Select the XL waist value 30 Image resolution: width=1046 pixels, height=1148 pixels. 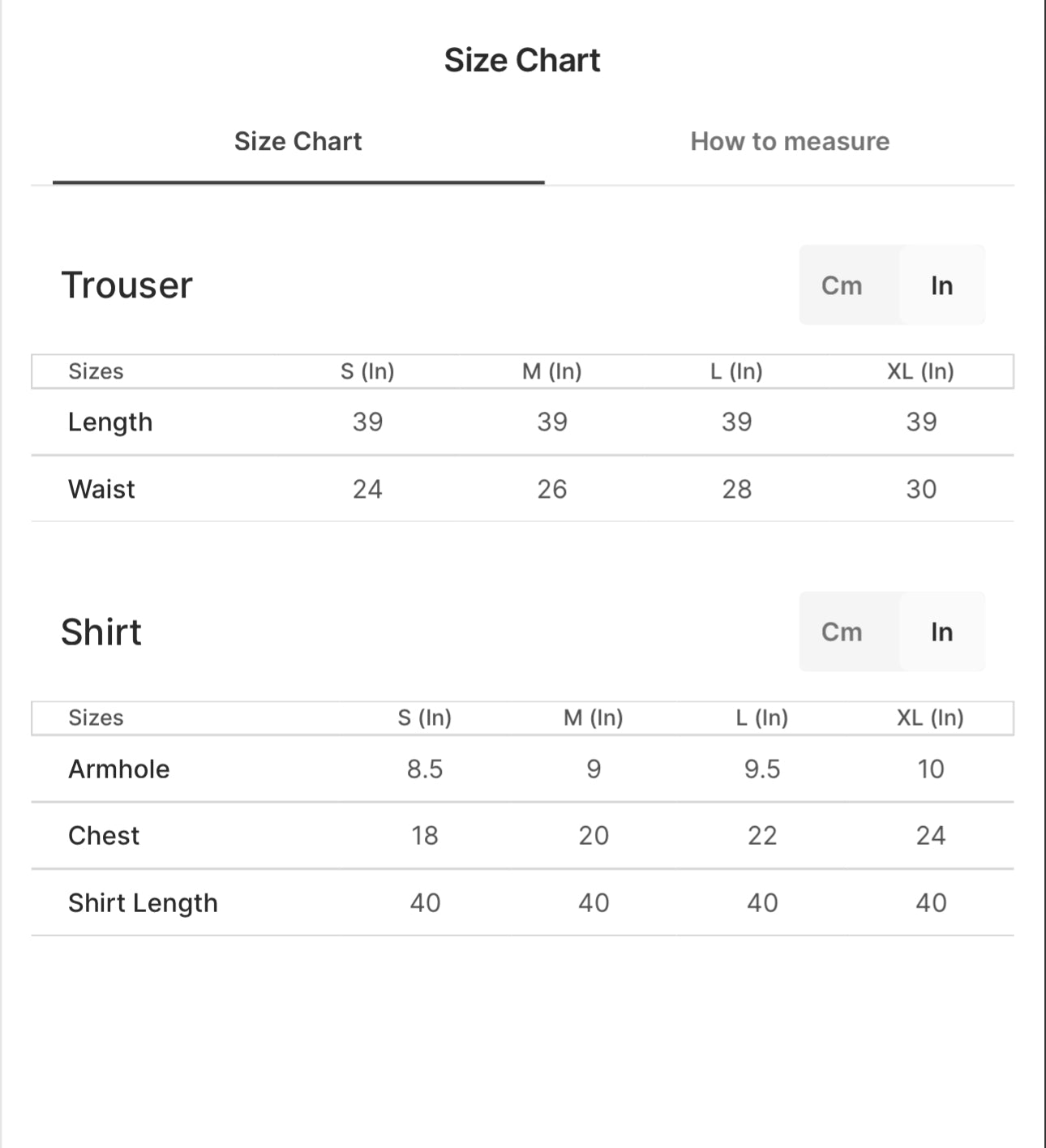point(921,489)
